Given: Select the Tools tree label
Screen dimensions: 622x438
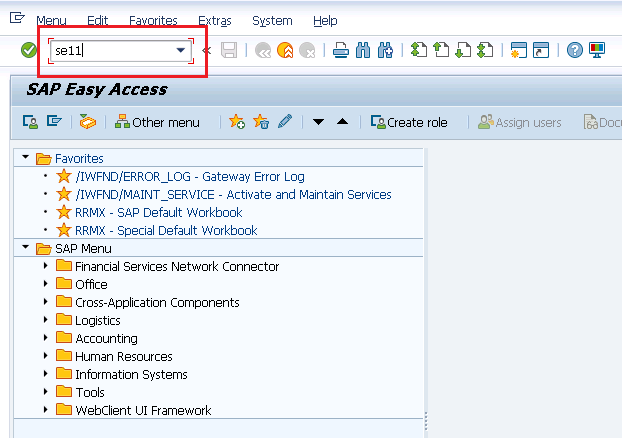Looking at the screenshot, I should (x=90, y=392).
